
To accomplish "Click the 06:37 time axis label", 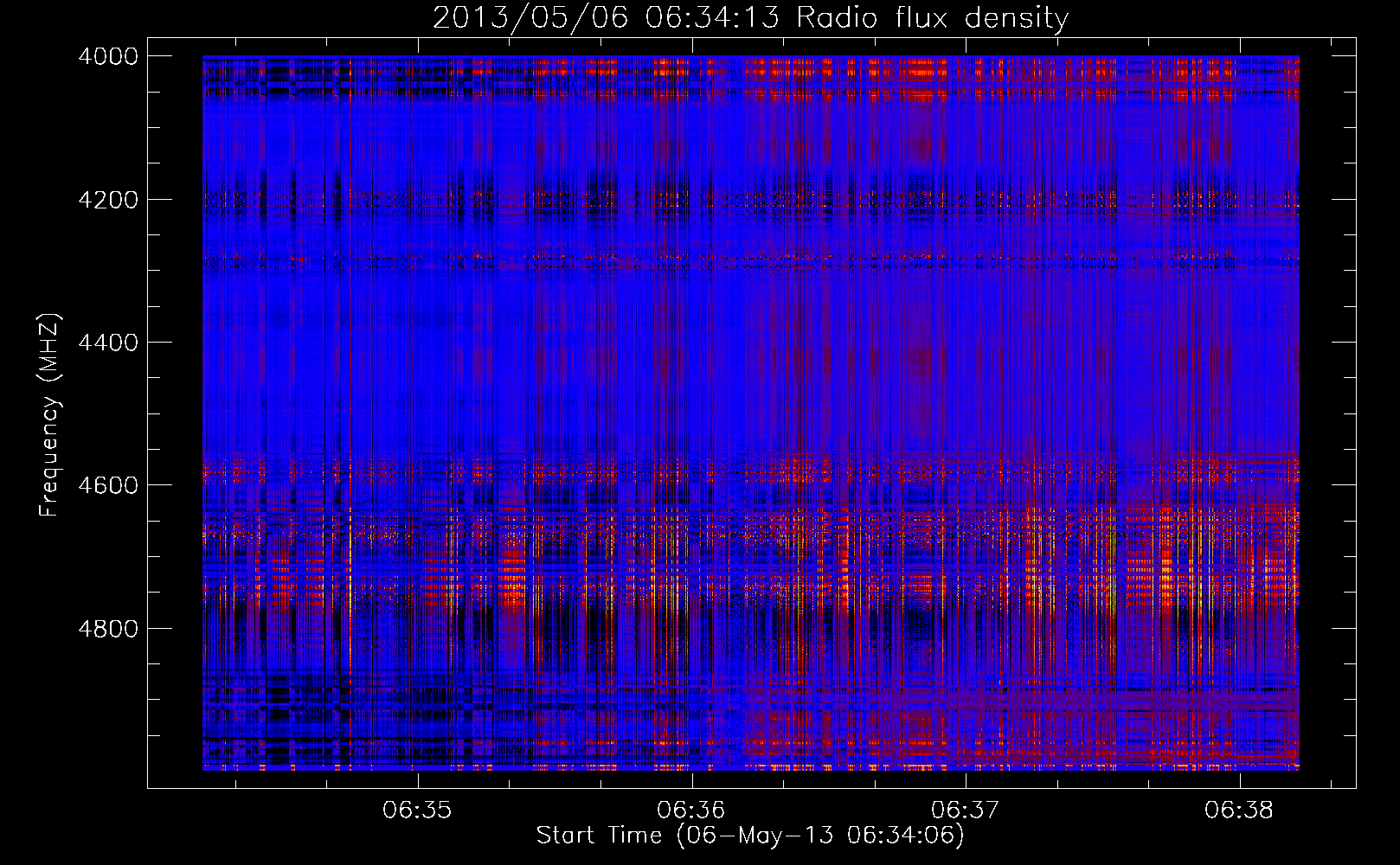I will [x=965, y=810].
